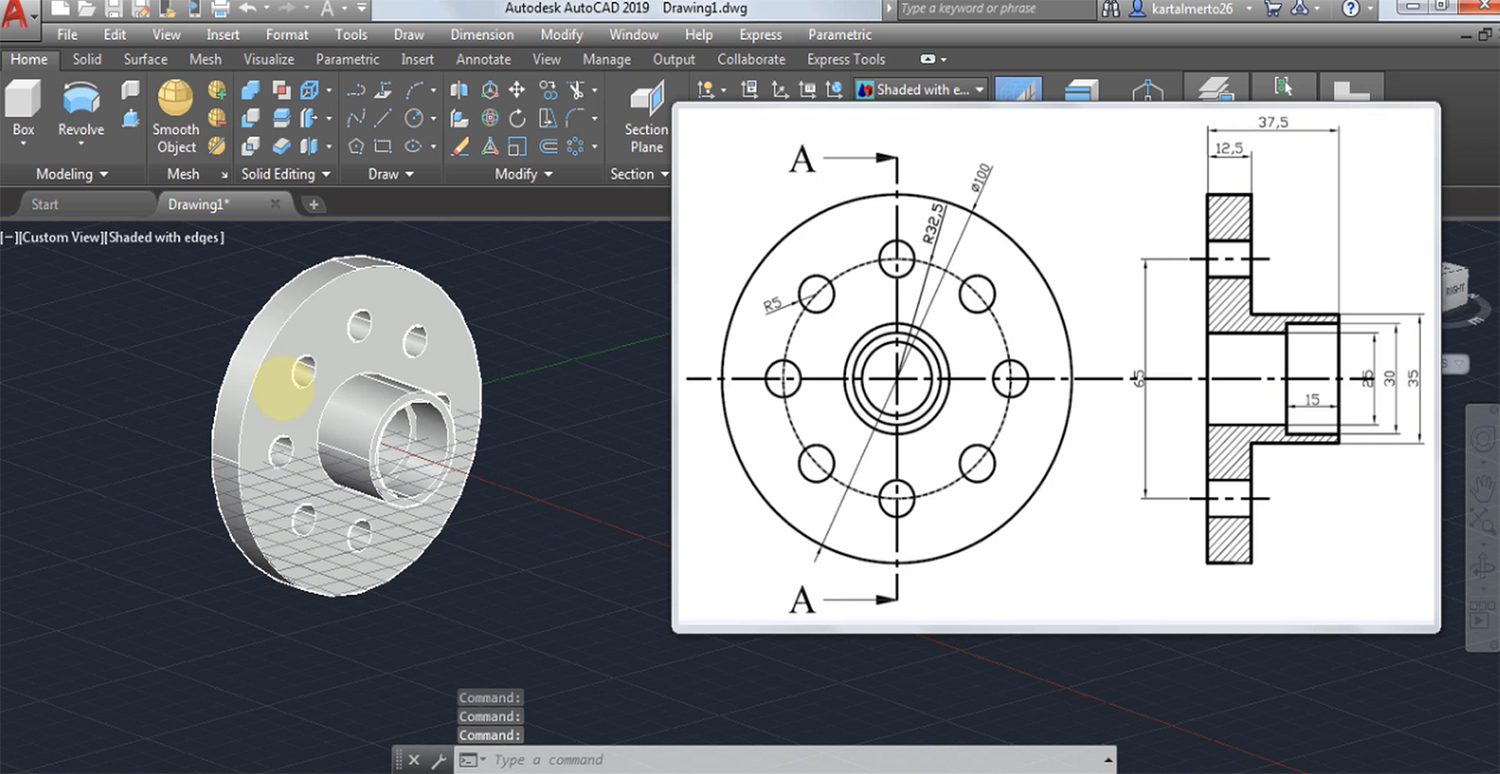Select the Move tool in Modify

pyautogui.click(x=517, y=90)
